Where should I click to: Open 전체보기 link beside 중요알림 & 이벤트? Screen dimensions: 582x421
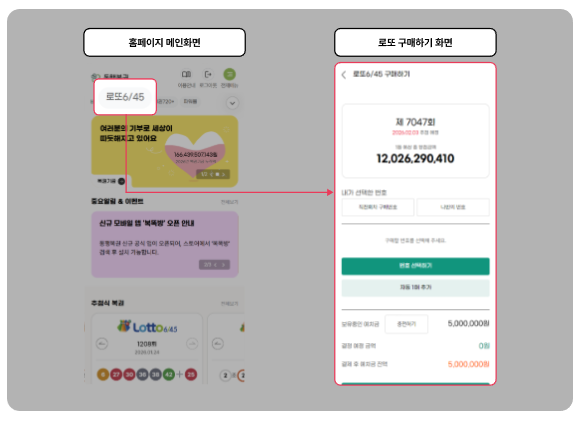(229, 202)
